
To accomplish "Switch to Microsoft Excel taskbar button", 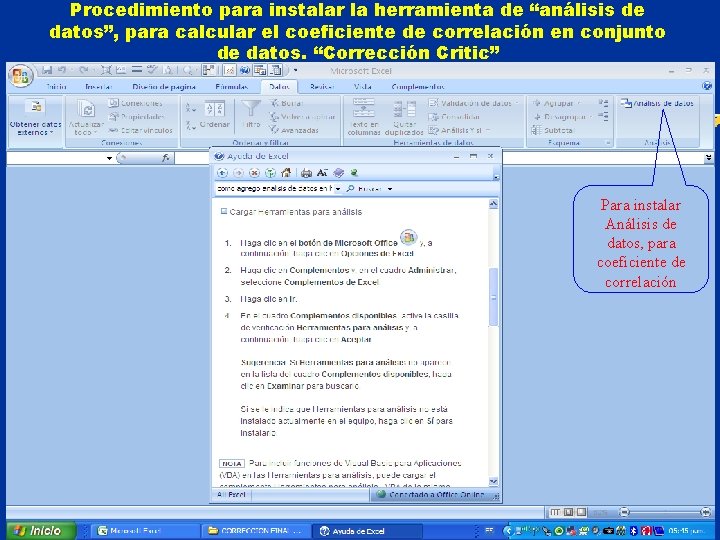I will click(x=144, y=531).
